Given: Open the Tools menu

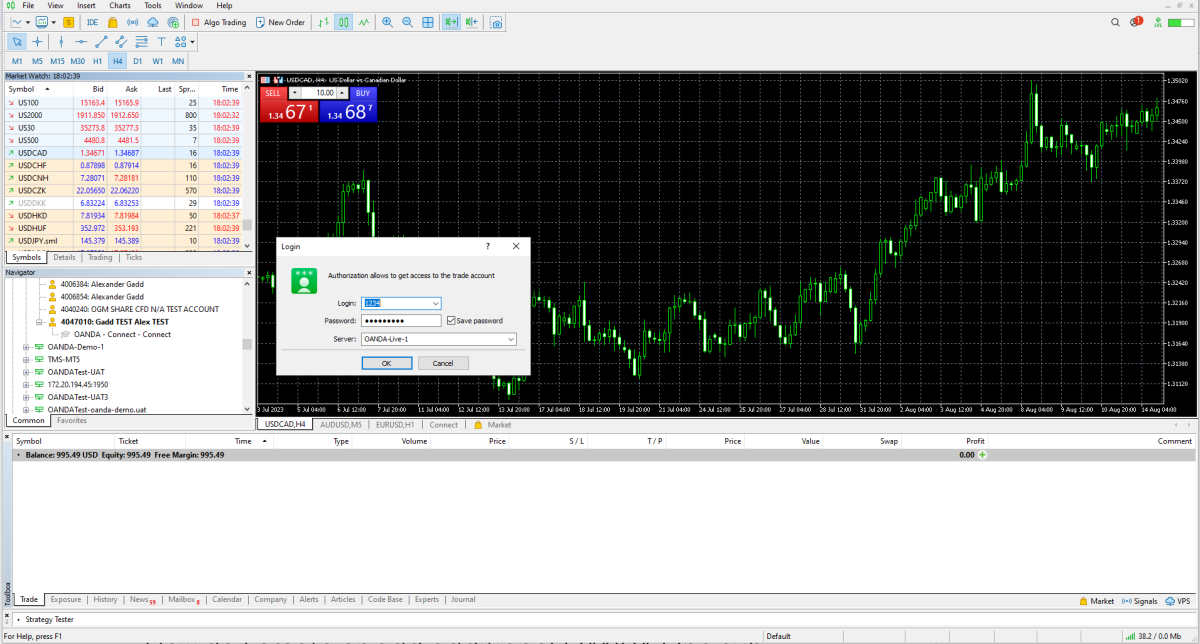Looking at the screenshot, I should (x=152, y=6).
